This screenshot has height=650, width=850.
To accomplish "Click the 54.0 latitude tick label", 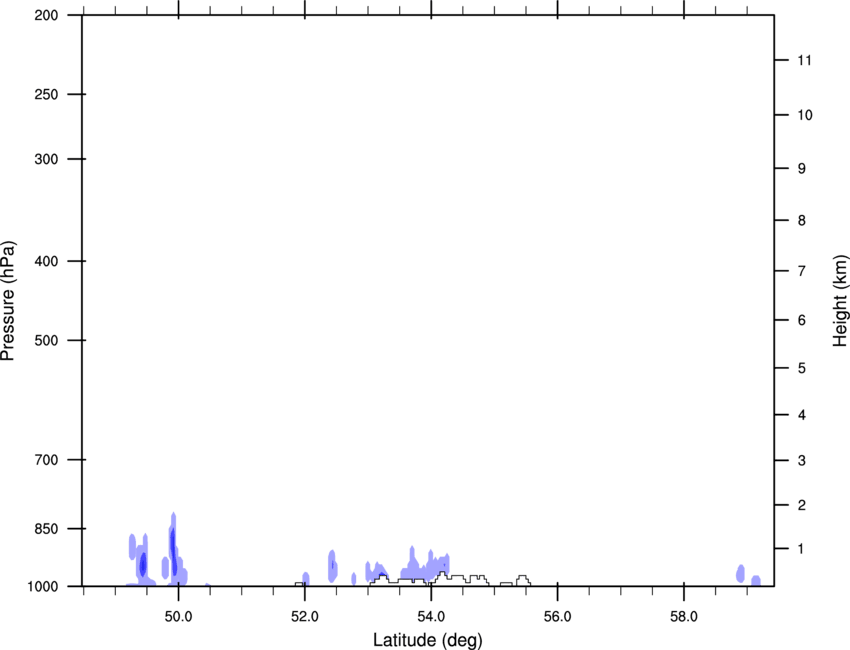I will tap(431, 617).
